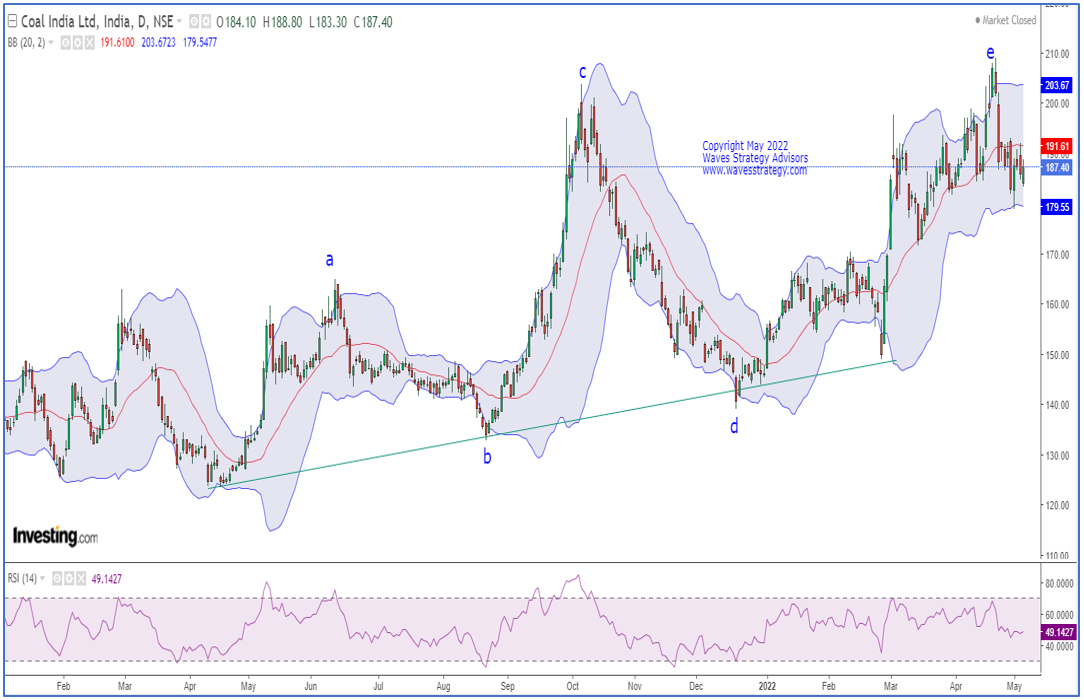Click the red 191.6100 BB legend value
The image size is (1084, 700).
coord(118,43)
